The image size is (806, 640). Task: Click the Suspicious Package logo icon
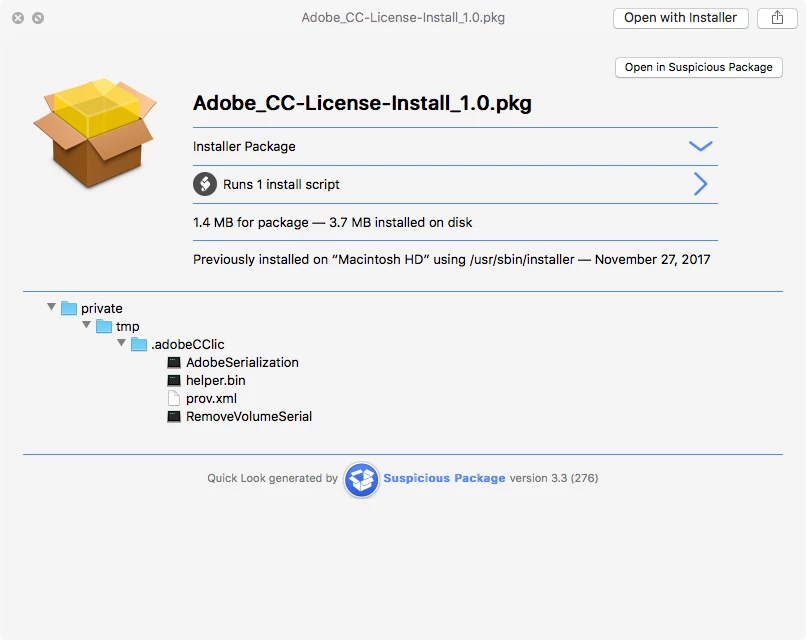[x=361, y=479]
